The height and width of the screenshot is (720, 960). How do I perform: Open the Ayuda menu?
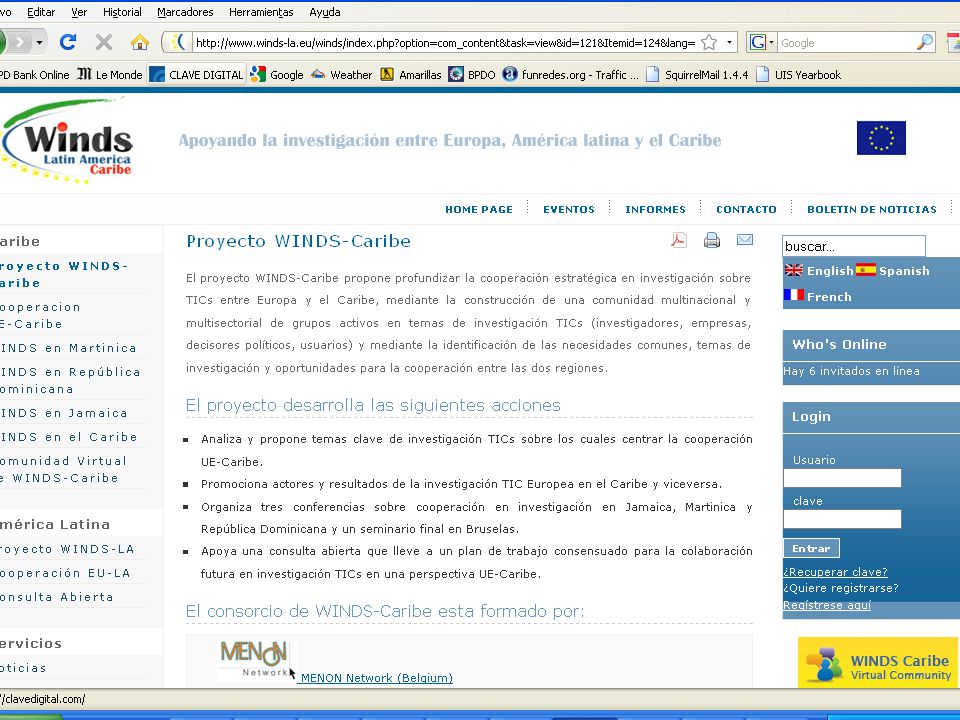click(324, 12)
